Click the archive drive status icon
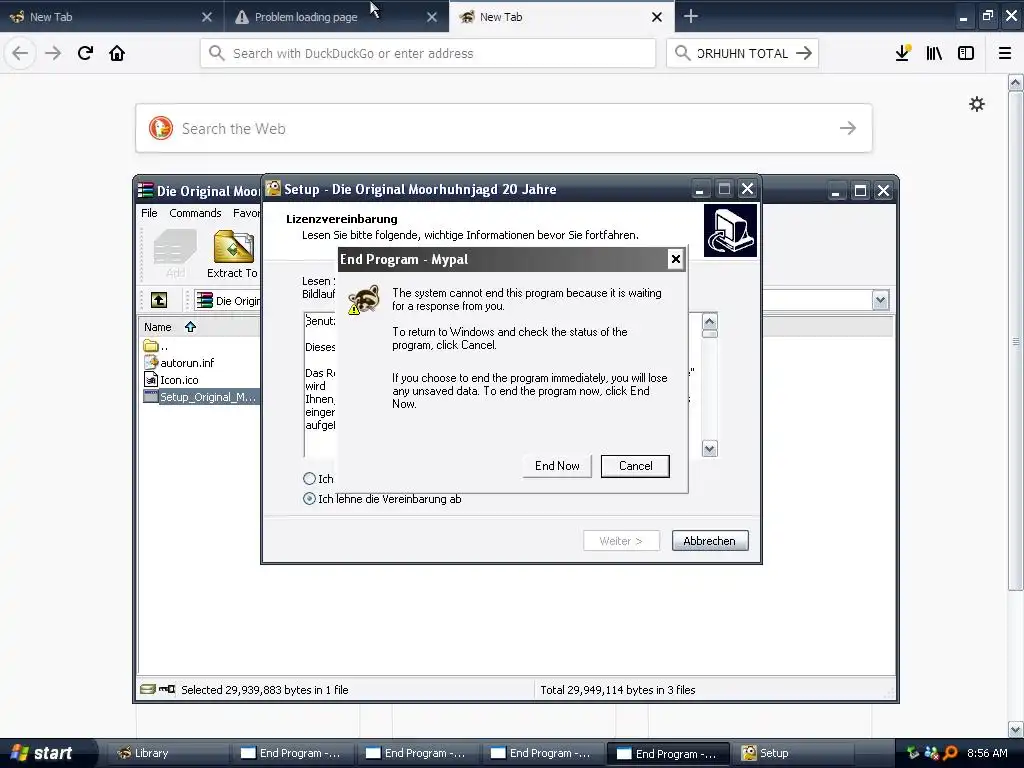Viewport: 1024px width, 768px height. point(148,689)
